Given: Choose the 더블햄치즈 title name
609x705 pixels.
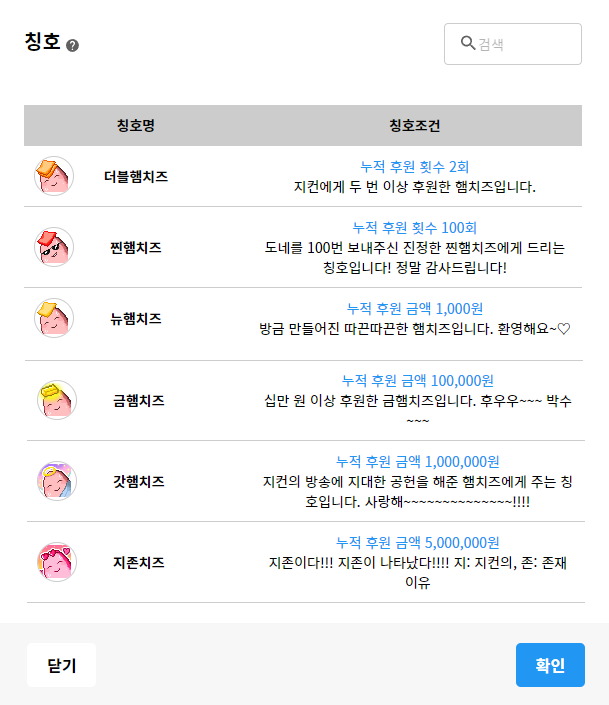Looking at the screenshot, I should point(136,176).
